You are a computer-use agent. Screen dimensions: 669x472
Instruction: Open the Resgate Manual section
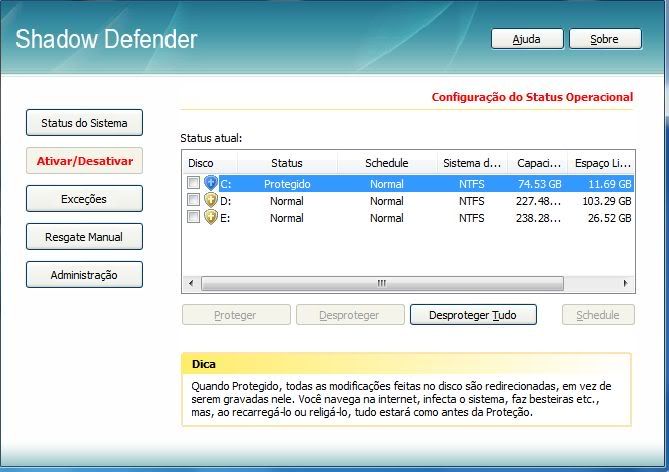[x=84, y=237]
